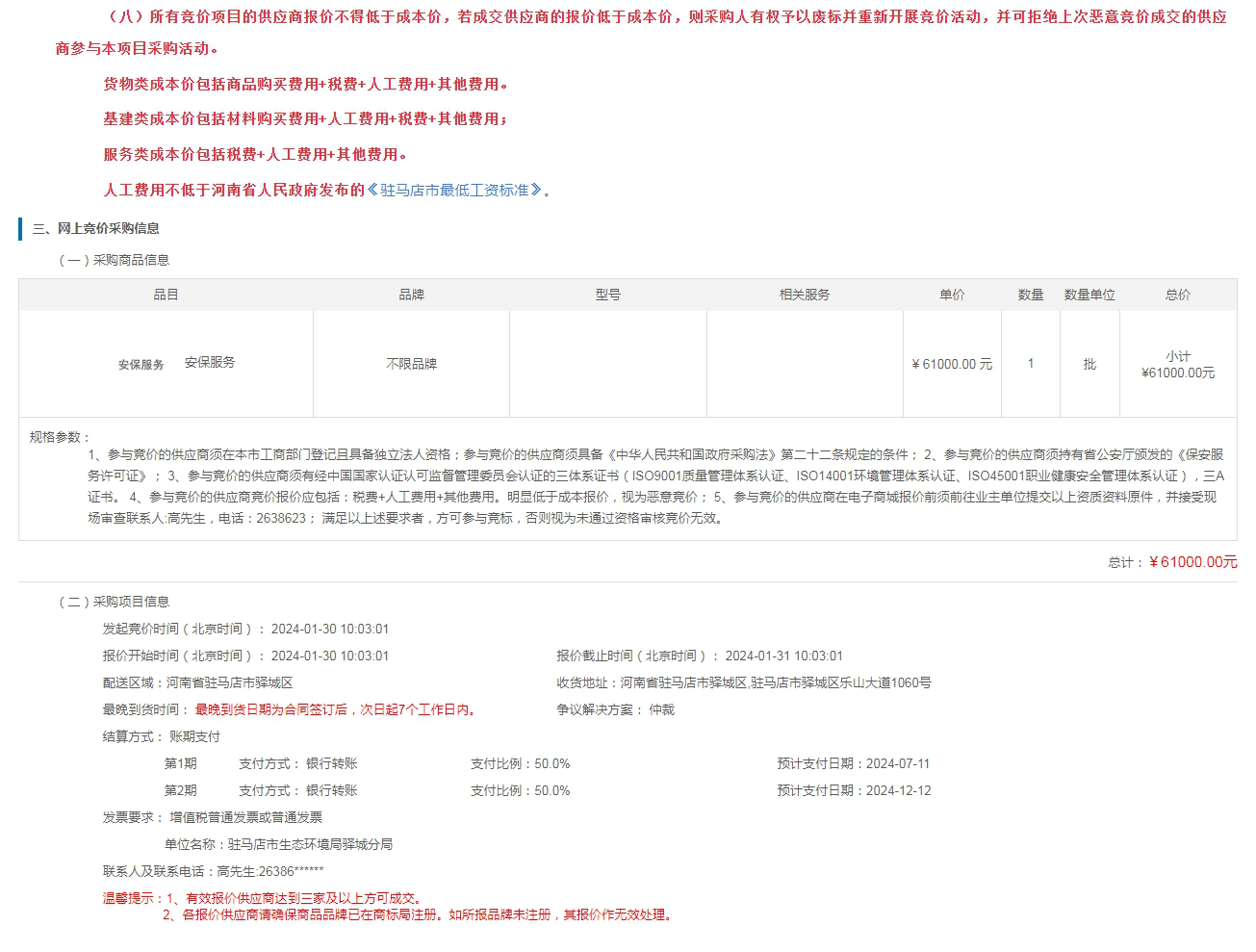1256x952 pixels.
Task: Click the 总价 column header
Action: [1178, 296]
